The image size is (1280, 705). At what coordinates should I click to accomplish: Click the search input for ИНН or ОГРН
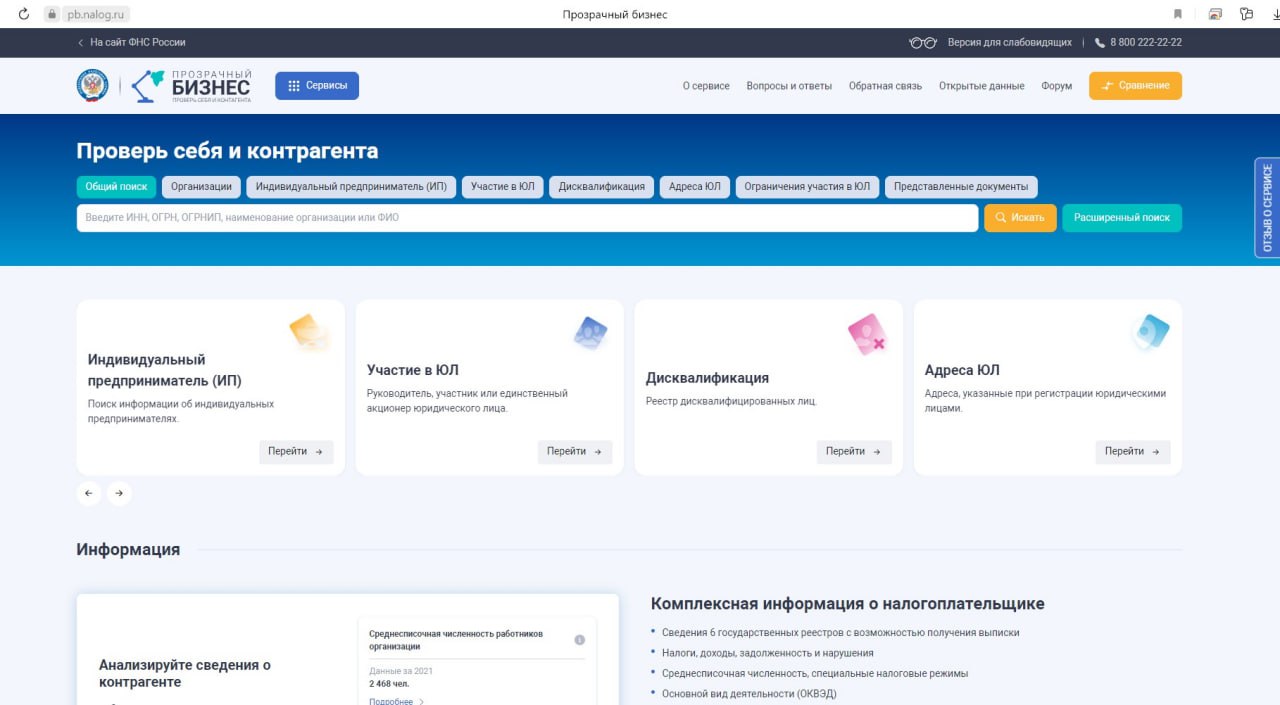coord(527,218)
